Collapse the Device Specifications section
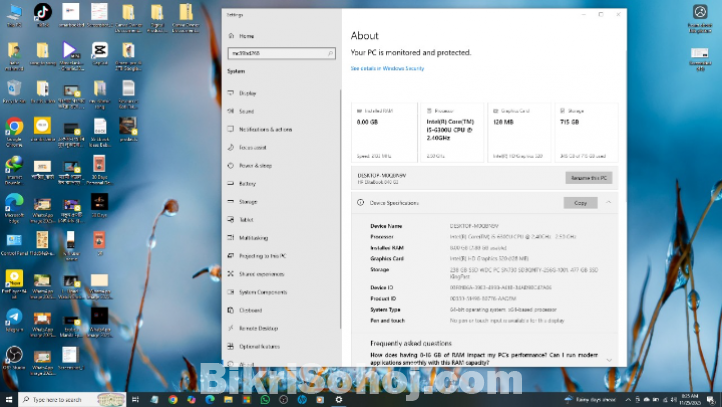 pos(608,203)
